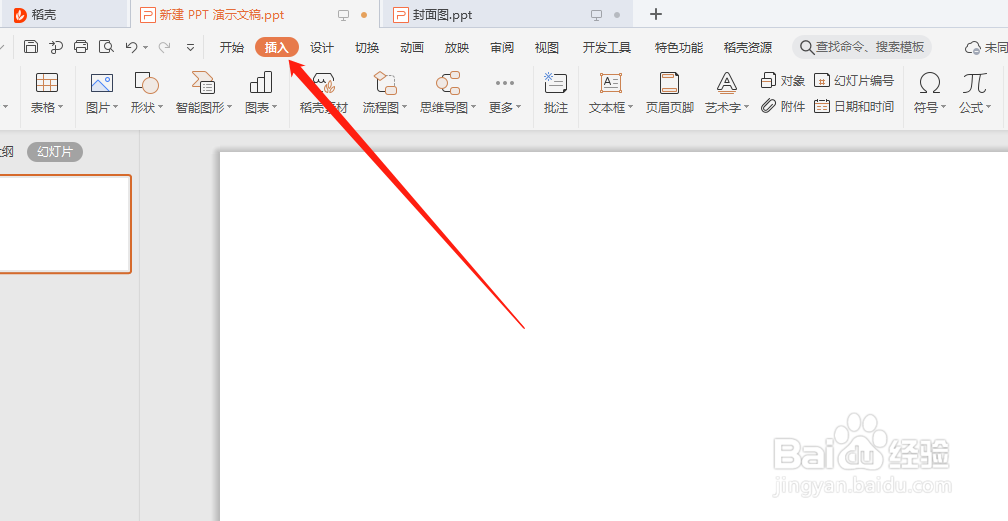1008x521 pixels.
Task: Open the 更多 more options icon
Action: pyautogui.click(x=505, y=83)
